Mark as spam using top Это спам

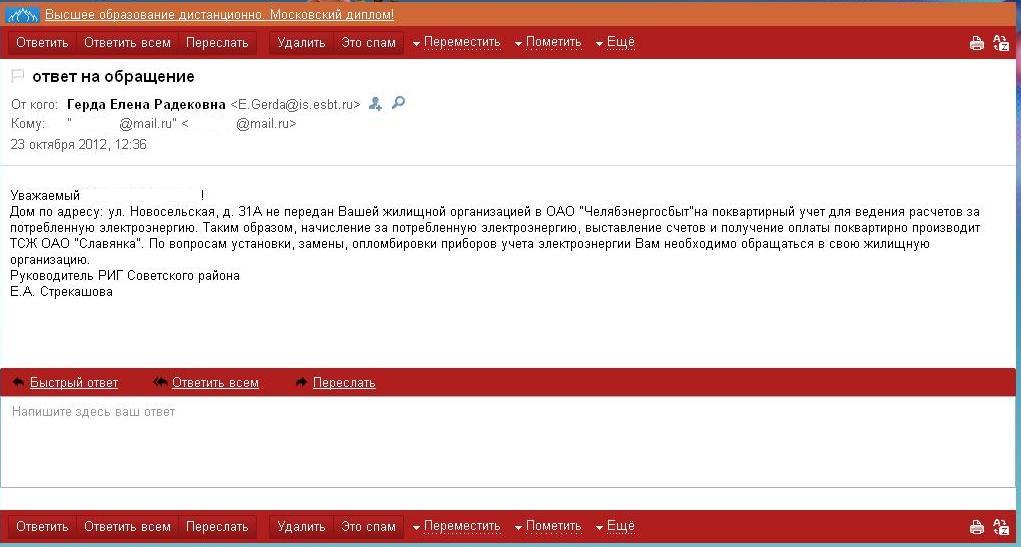(x=368, y=43)
